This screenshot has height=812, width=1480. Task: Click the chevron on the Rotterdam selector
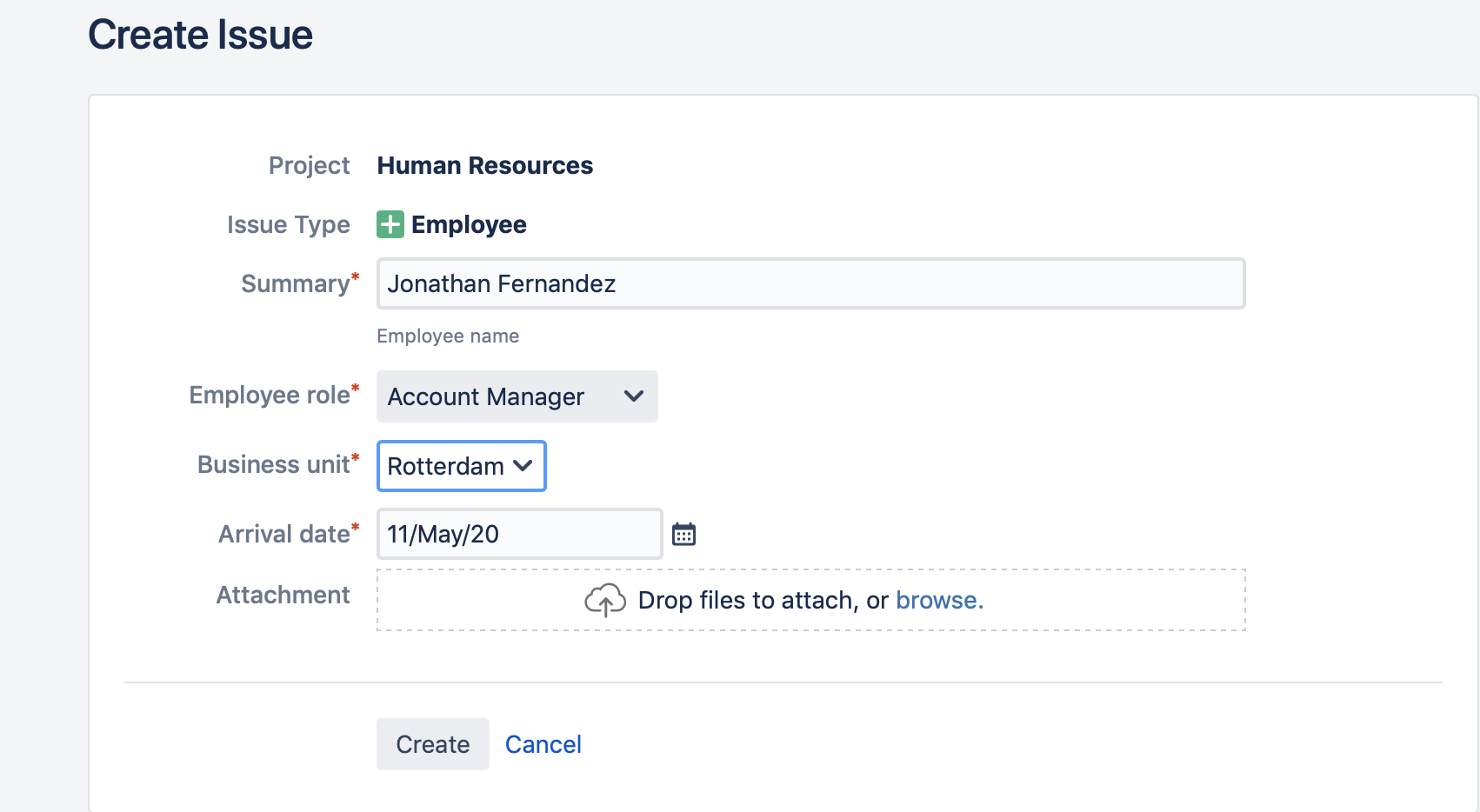[522, 466]
